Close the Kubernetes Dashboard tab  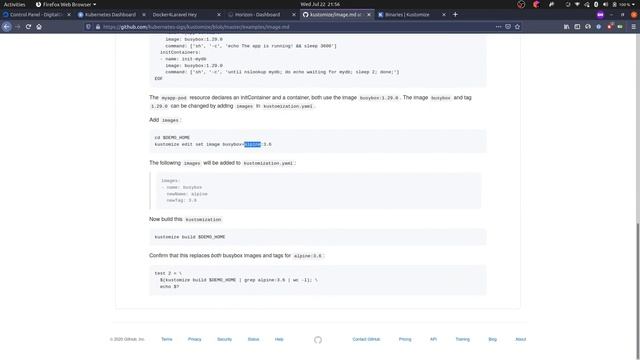144,15
